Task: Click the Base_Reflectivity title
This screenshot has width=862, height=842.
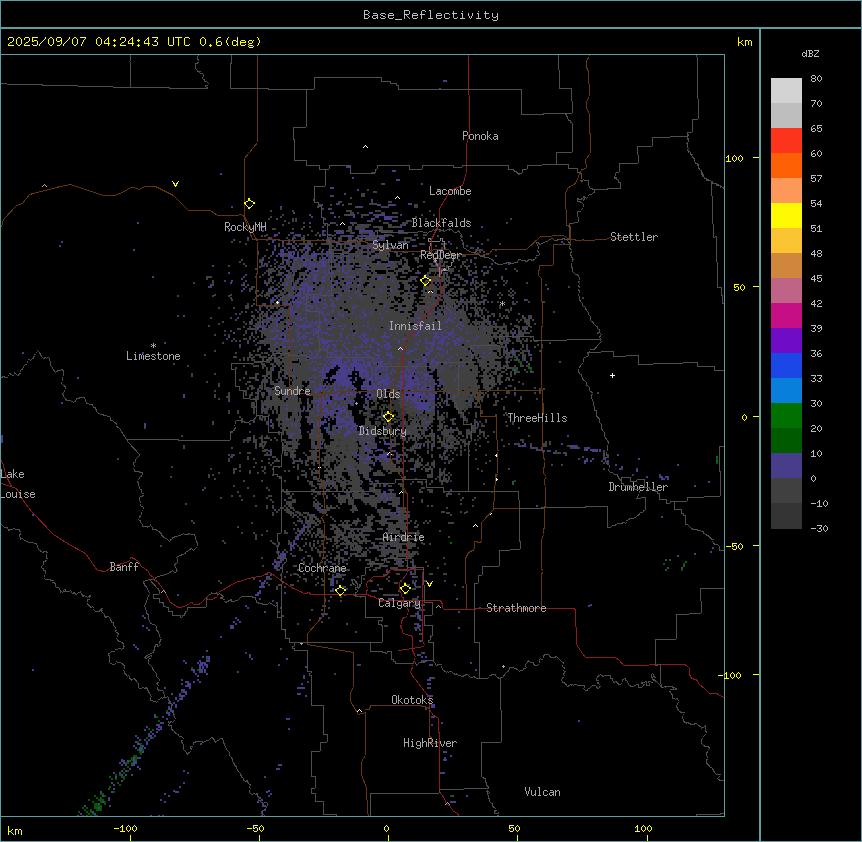Action: [x=431, y=15]
